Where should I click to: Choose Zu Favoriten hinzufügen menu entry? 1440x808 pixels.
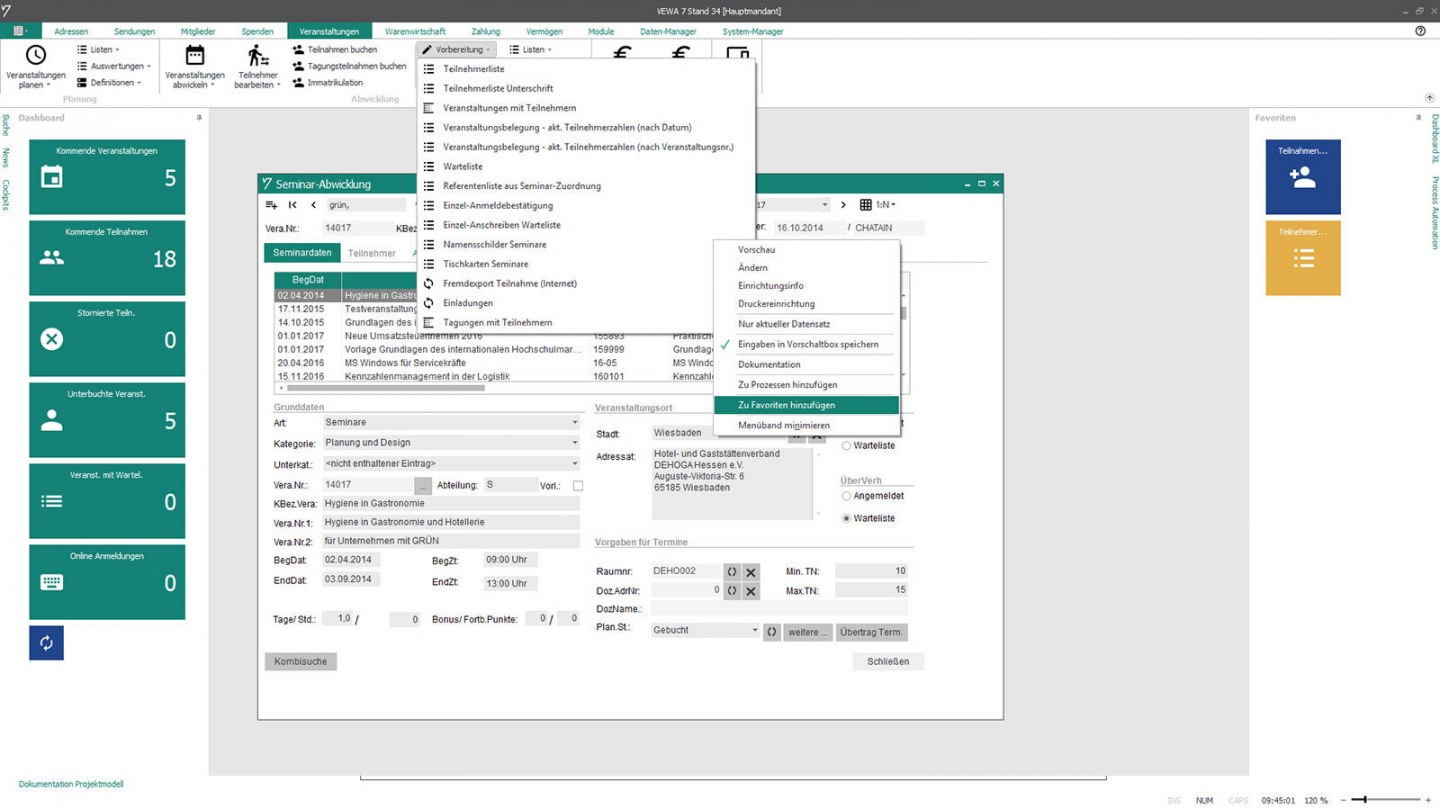pos(806,405)
